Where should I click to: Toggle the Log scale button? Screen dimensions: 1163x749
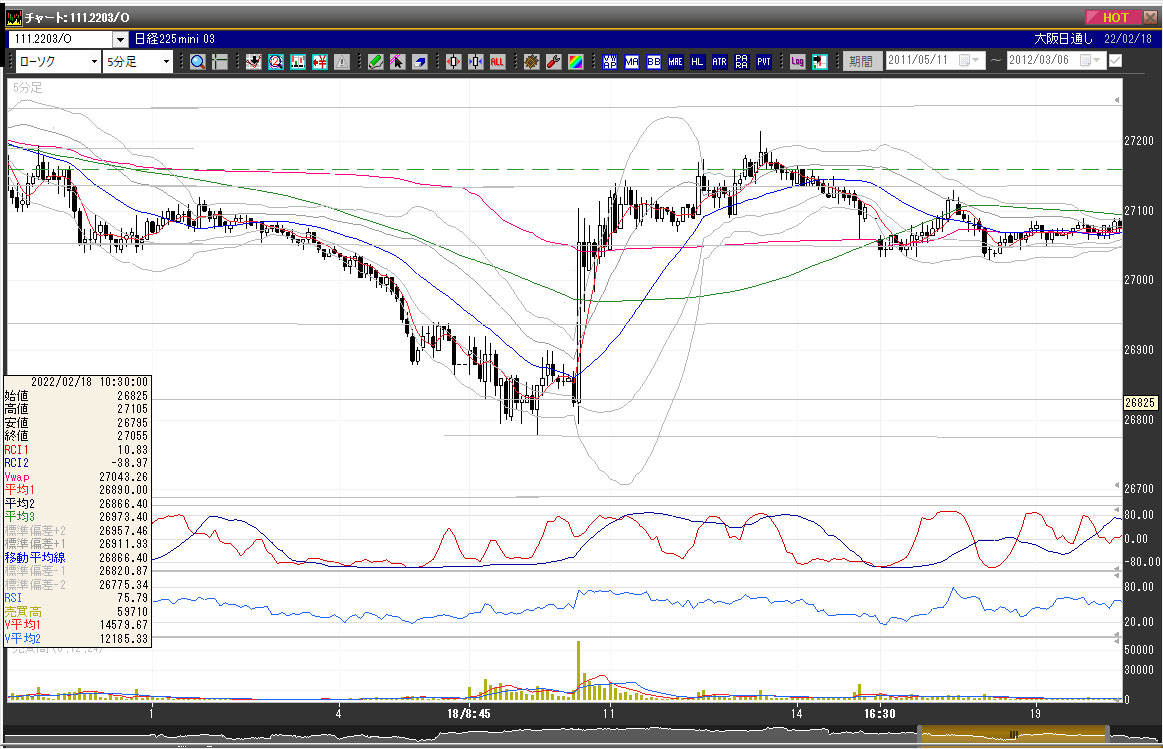(797, 62)
